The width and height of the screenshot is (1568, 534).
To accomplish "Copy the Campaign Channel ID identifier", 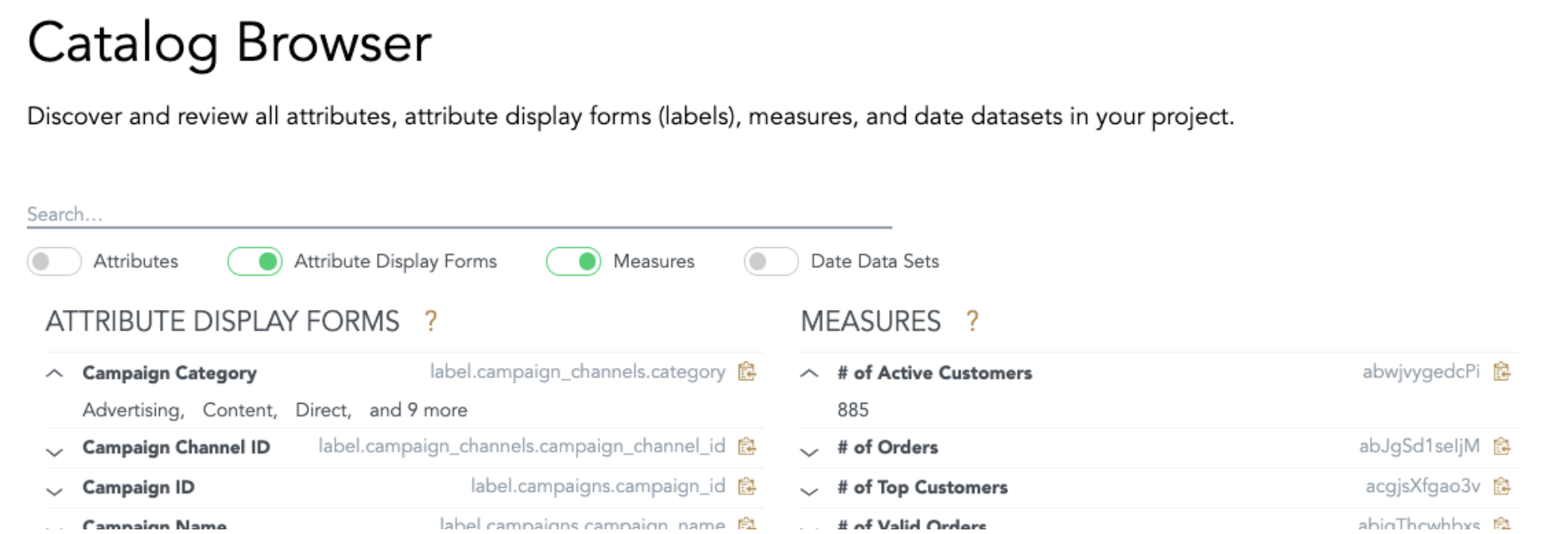I will click(747, 447).
